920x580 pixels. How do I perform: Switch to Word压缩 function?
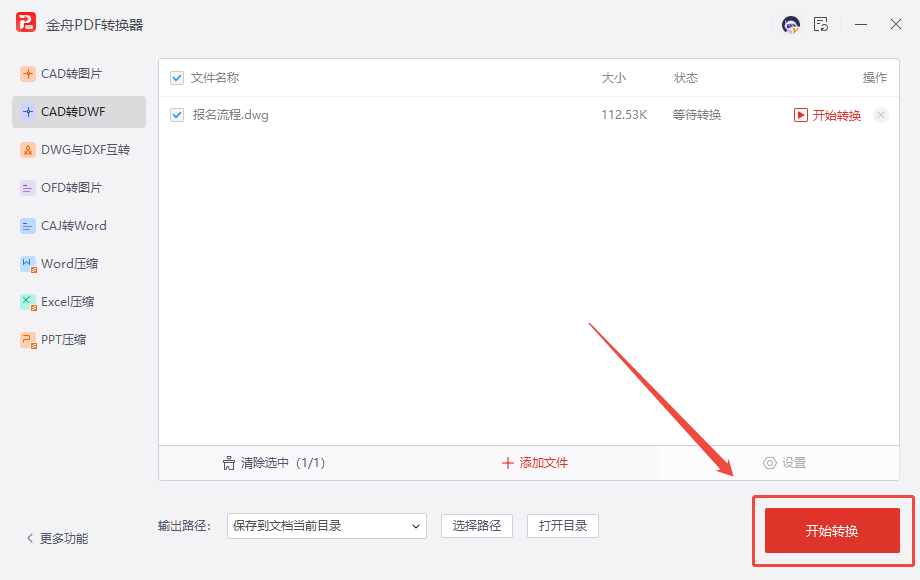(79, 264)
